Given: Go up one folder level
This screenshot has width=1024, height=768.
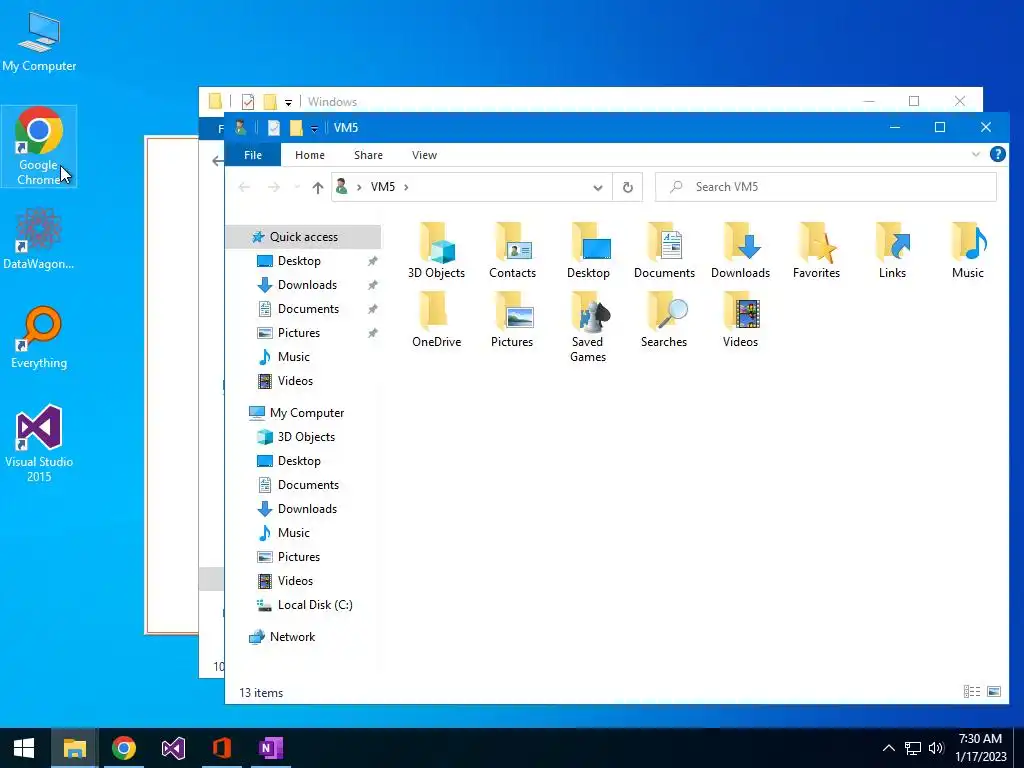Looking at the screenshot, I should (318, 187).
